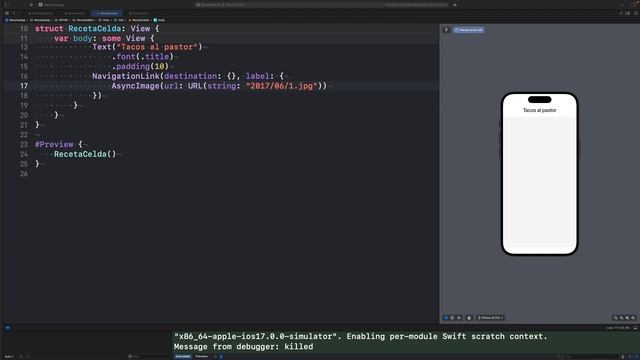Hide the variables view pane
This screenshot has width=640, height=360.
click(x=630, y=356)
